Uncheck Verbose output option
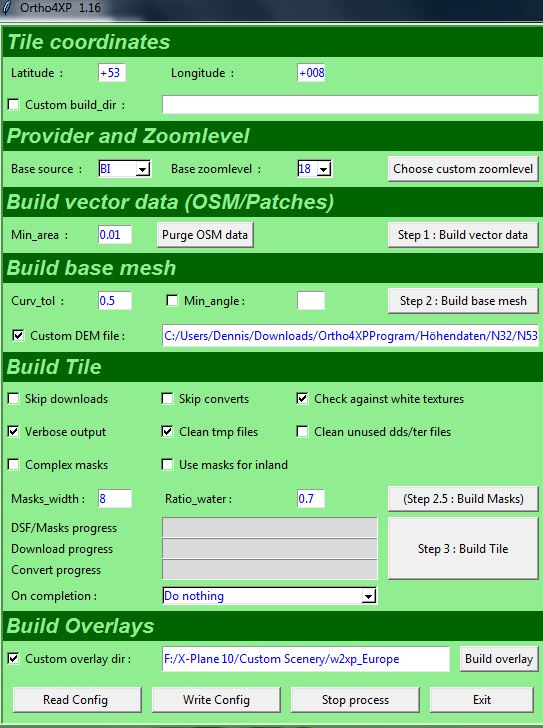543x728 pixels. 14,431
